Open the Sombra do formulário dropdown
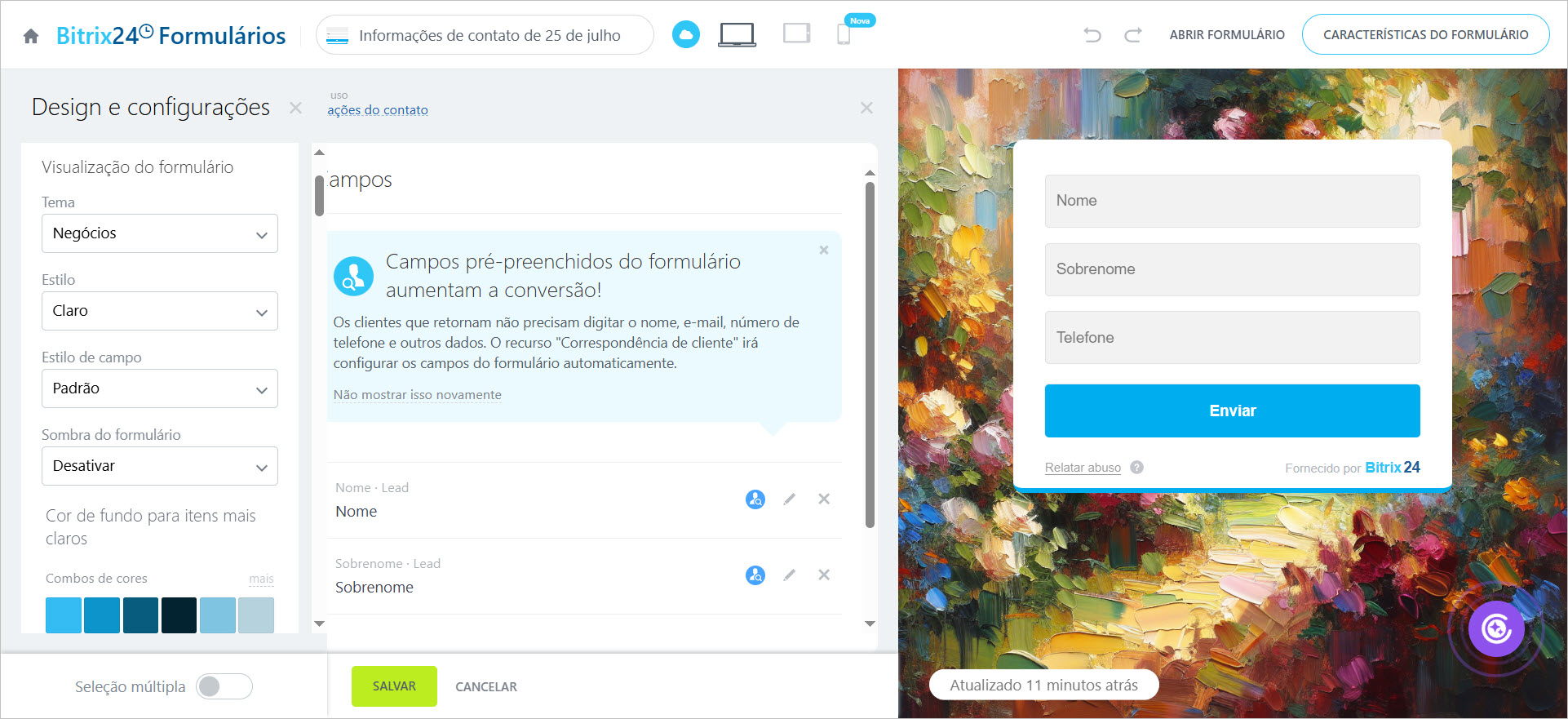The image size is (1568, 719). pos(160,466)
